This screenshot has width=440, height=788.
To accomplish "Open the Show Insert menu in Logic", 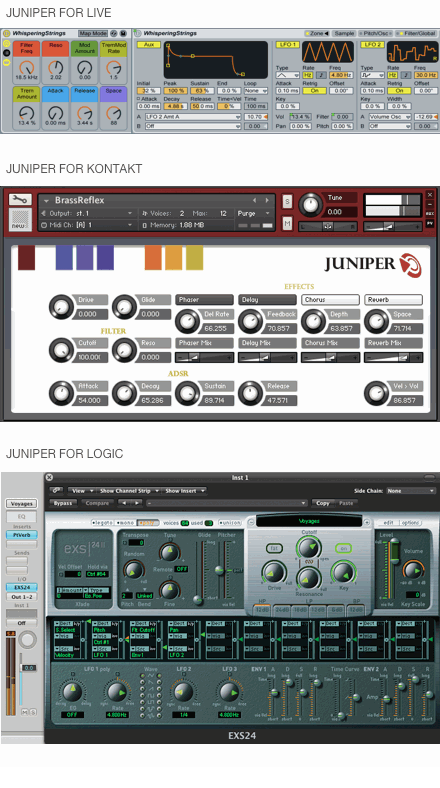I will [185, 490].
